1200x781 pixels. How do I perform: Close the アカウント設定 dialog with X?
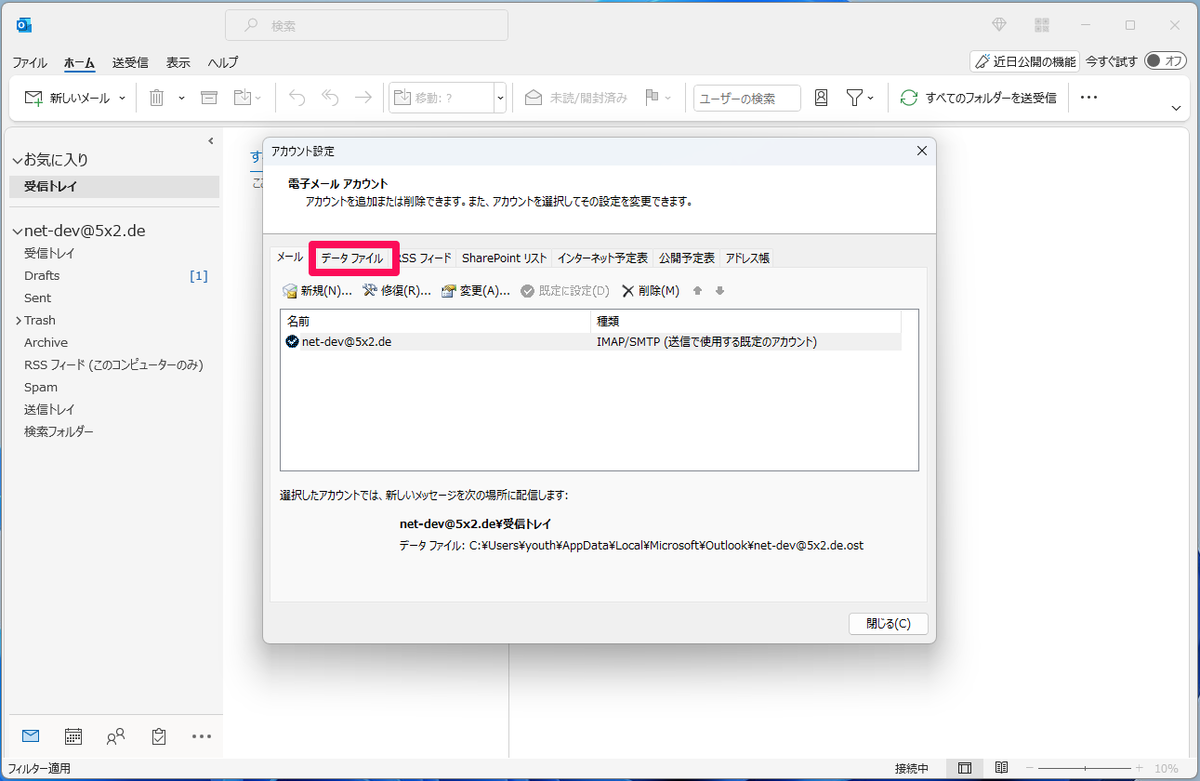[x=921, y=151]
